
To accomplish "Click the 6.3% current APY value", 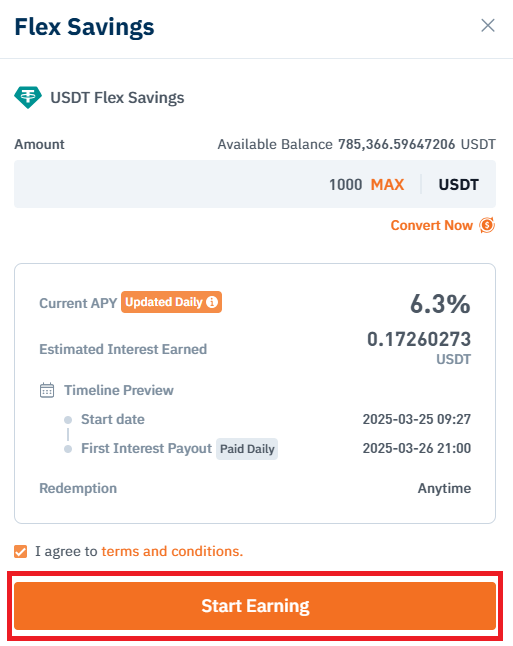I will point(440,304).
